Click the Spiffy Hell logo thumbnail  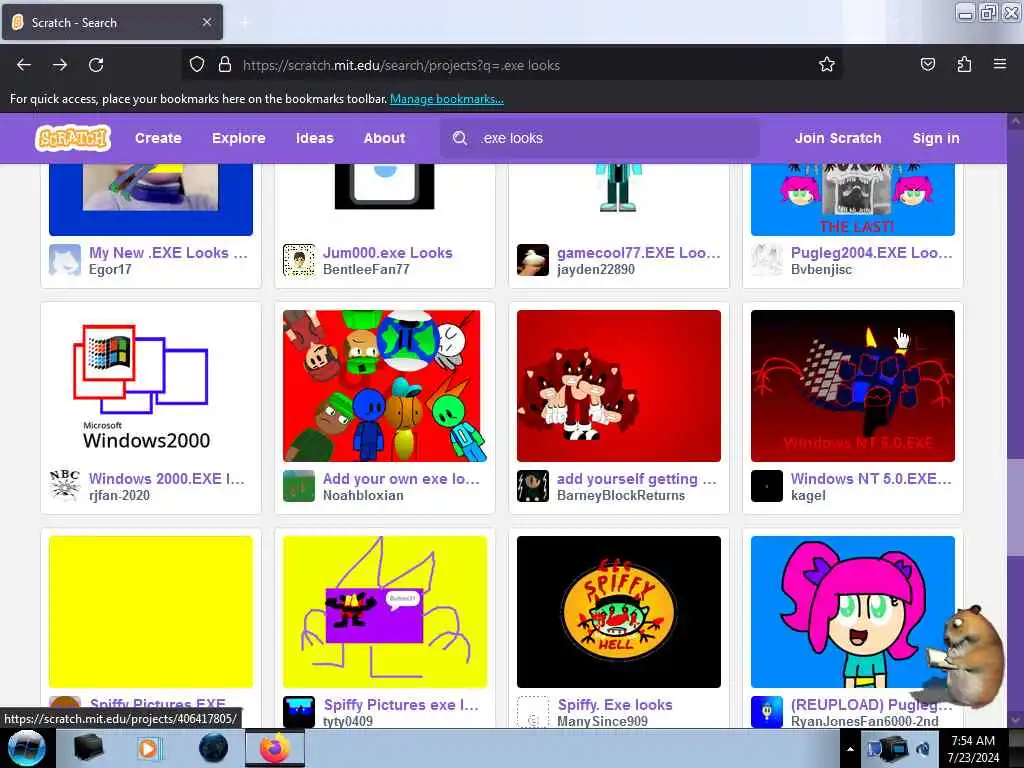[618, 612]
